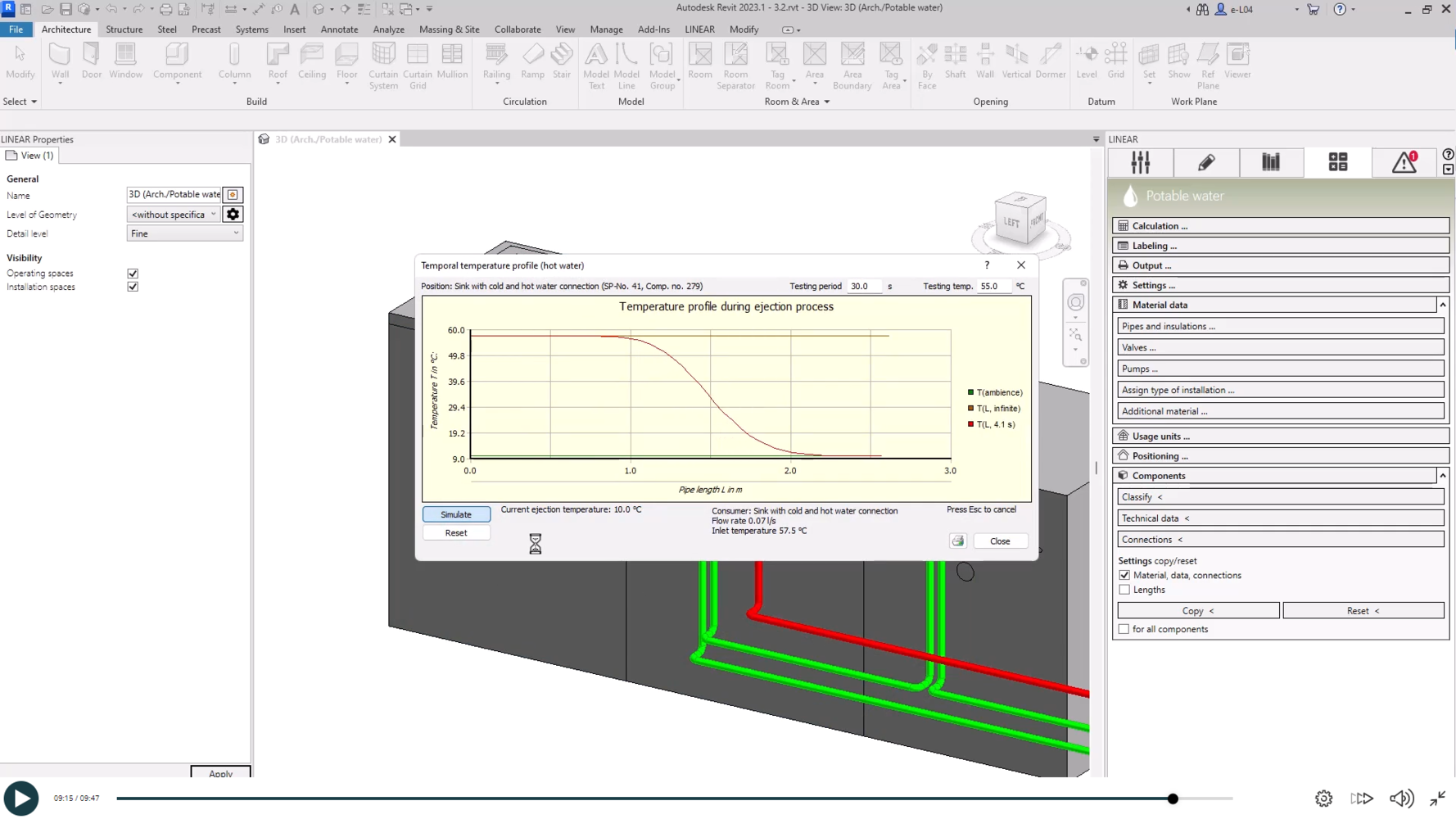1456x819 pixels.
Task: Open the LINEAR ribbon tab
Action: [x=699, y=29]
